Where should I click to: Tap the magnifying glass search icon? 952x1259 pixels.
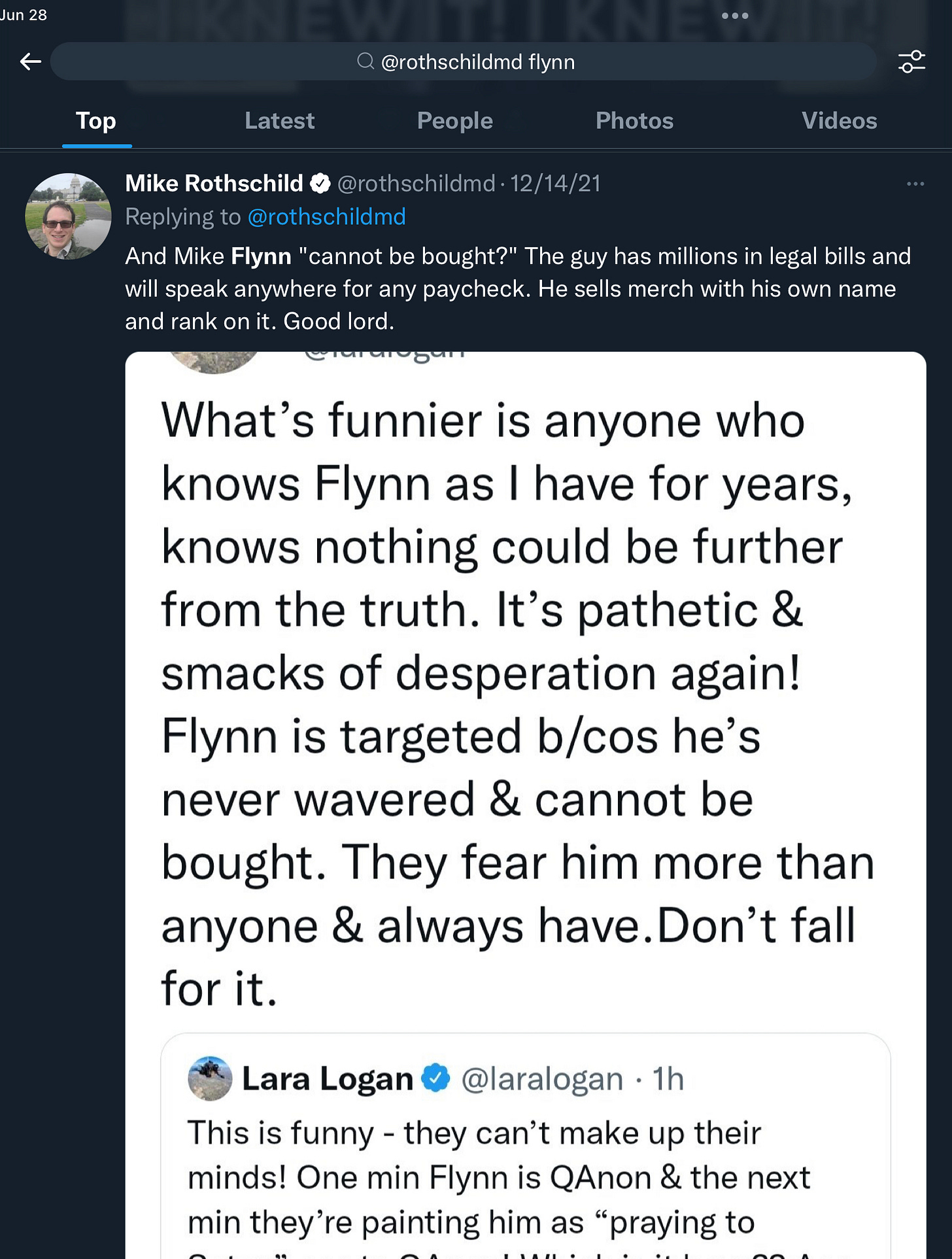point(365,61)
